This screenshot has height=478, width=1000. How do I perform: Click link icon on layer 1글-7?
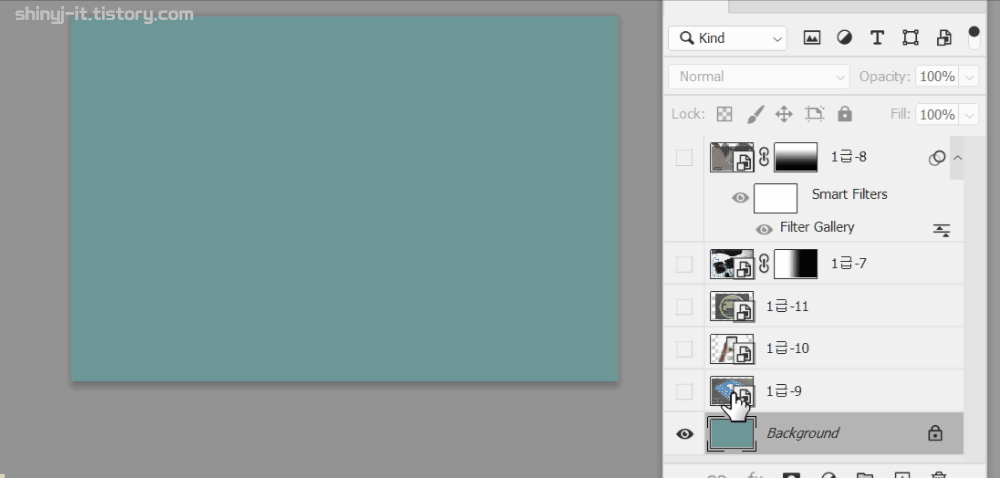764,264
